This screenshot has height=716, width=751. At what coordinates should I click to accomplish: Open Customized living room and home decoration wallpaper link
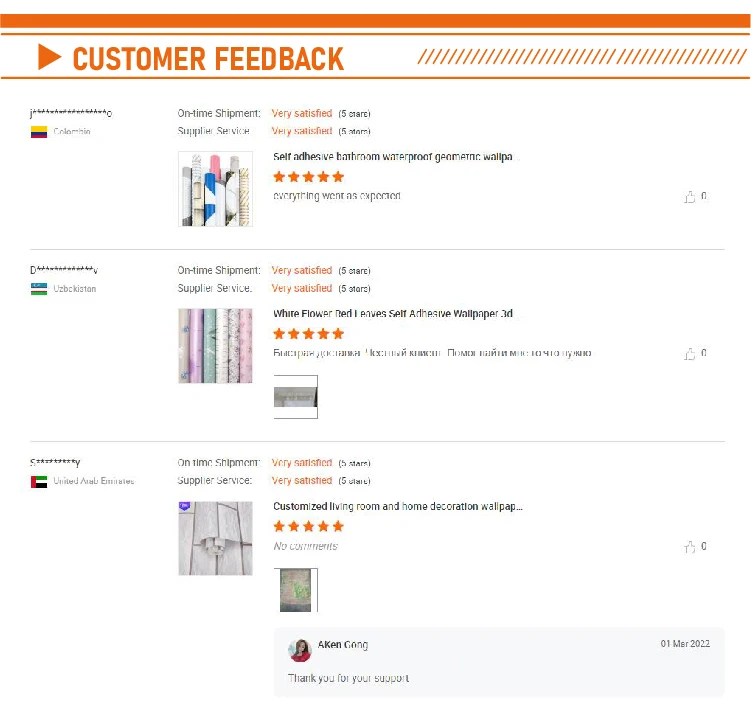(398, 506)
